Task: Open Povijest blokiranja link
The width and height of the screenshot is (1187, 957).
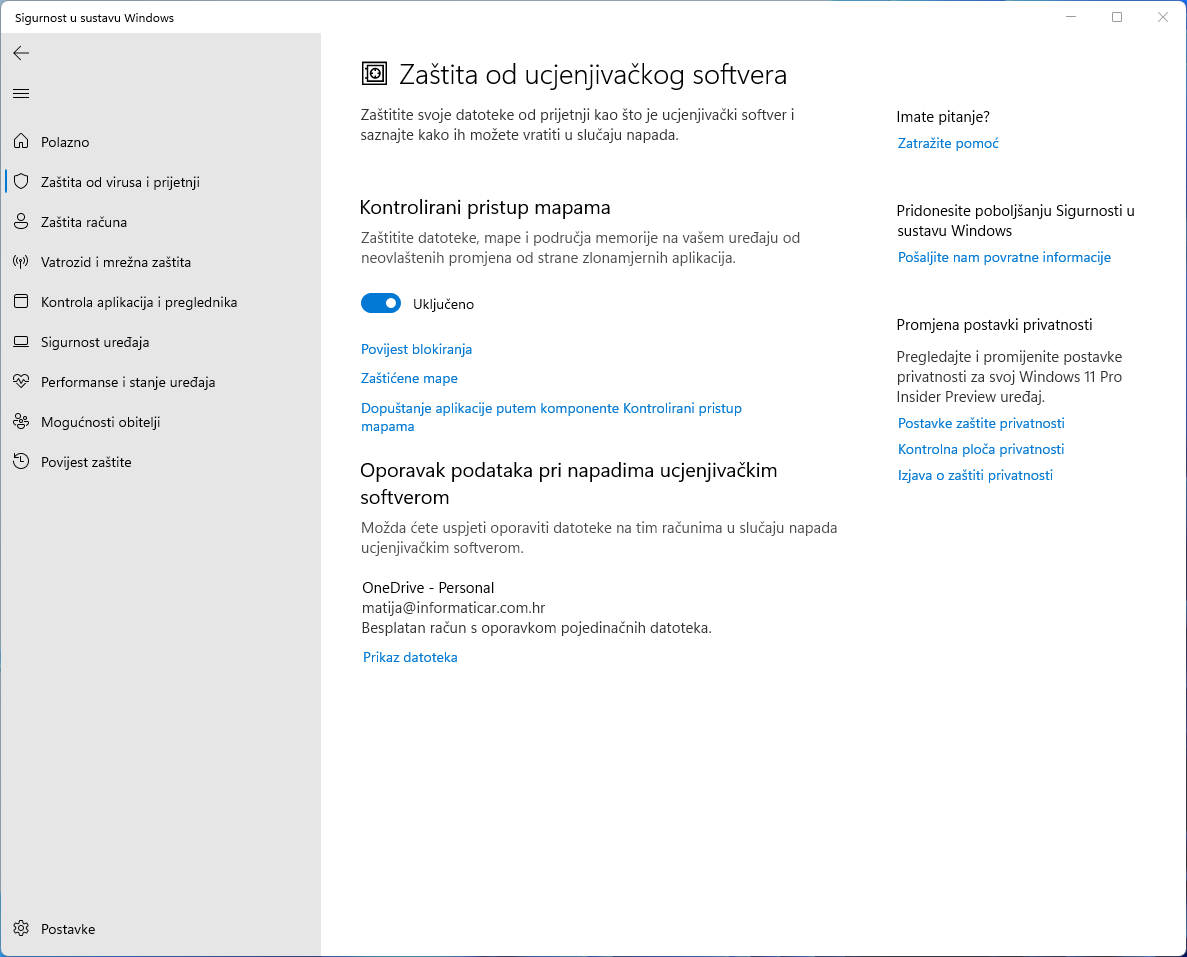Action: (x=416, y=349)
